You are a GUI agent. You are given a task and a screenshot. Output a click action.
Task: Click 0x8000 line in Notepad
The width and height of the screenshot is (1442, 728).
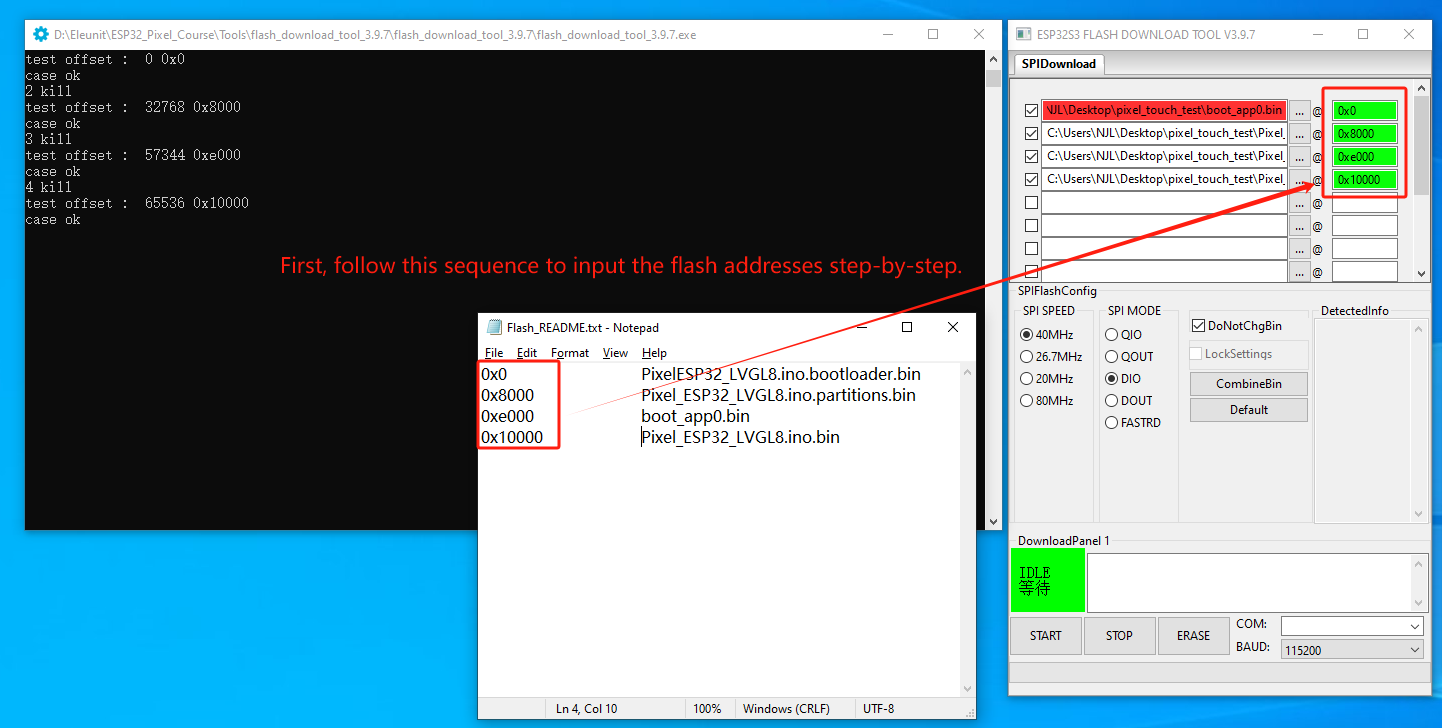[507, 395]
